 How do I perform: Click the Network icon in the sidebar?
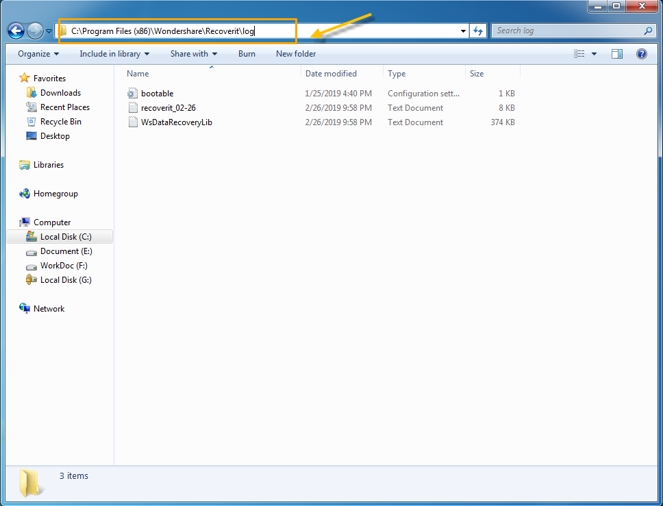tap(24, 308)
